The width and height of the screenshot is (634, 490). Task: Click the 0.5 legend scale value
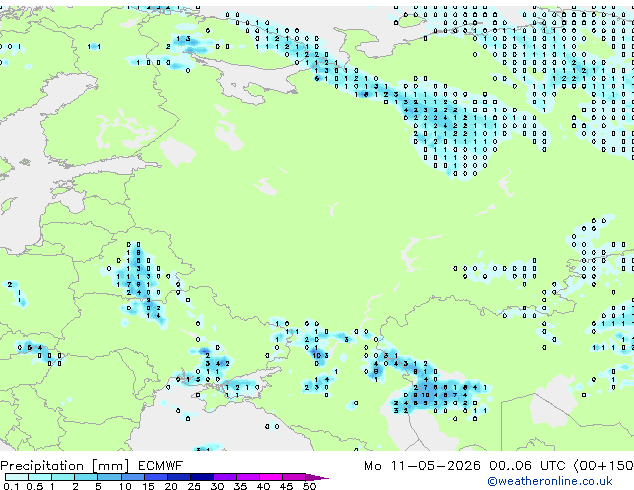[x=35, y=486]
